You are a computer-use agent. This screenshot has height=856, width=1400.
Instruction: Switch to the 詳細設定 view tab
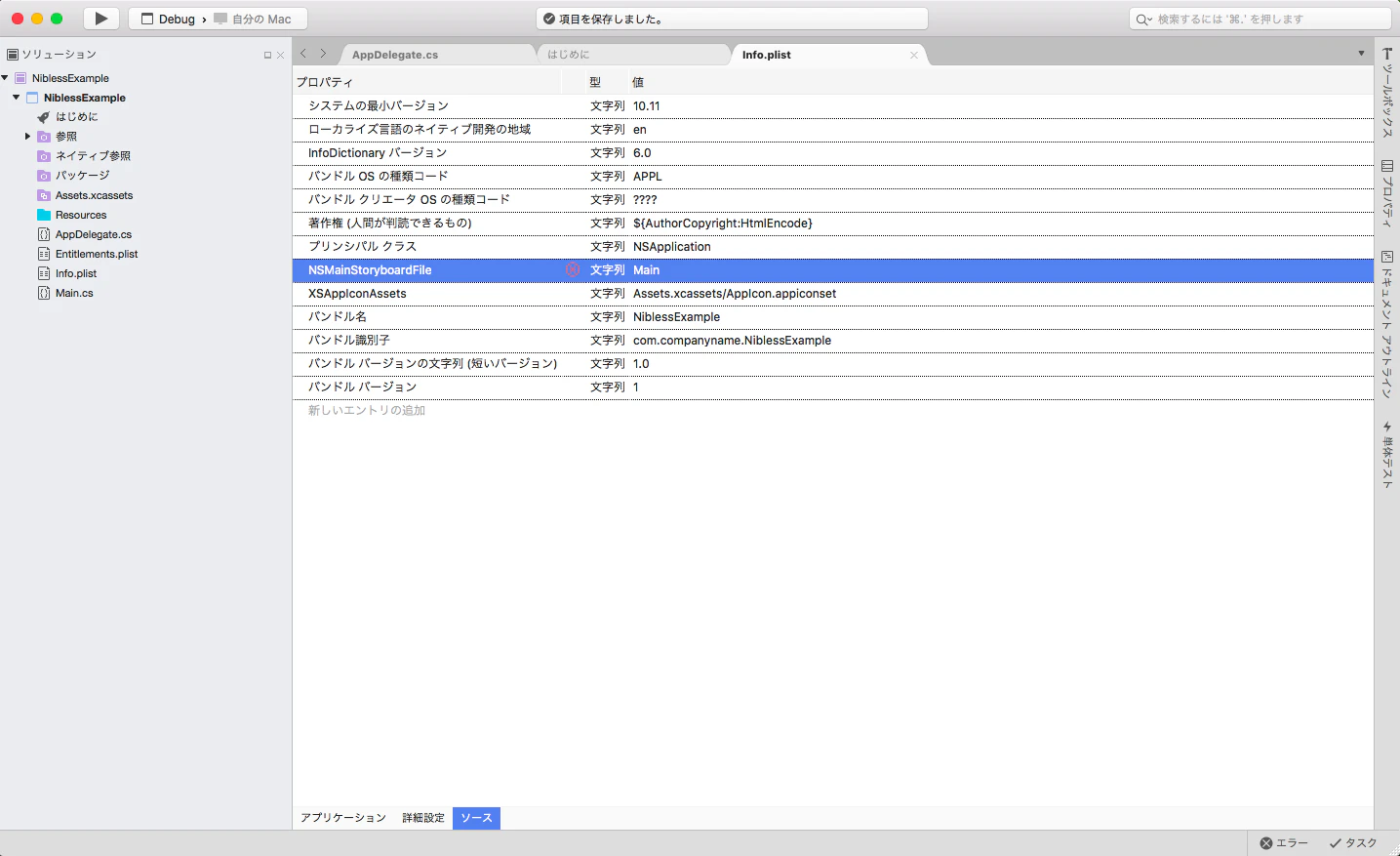click(x=423, y=818)
